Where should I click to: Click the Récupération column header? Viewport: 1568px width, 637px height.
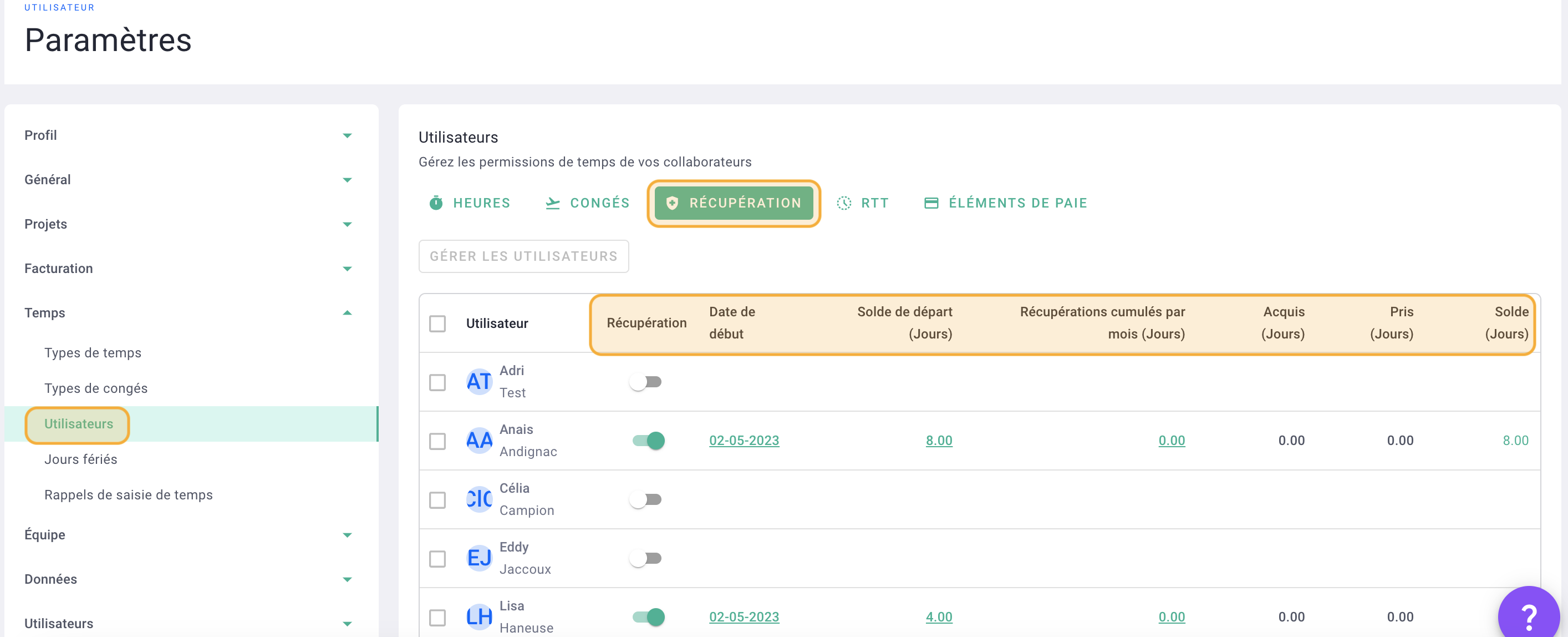click(646, 323)
